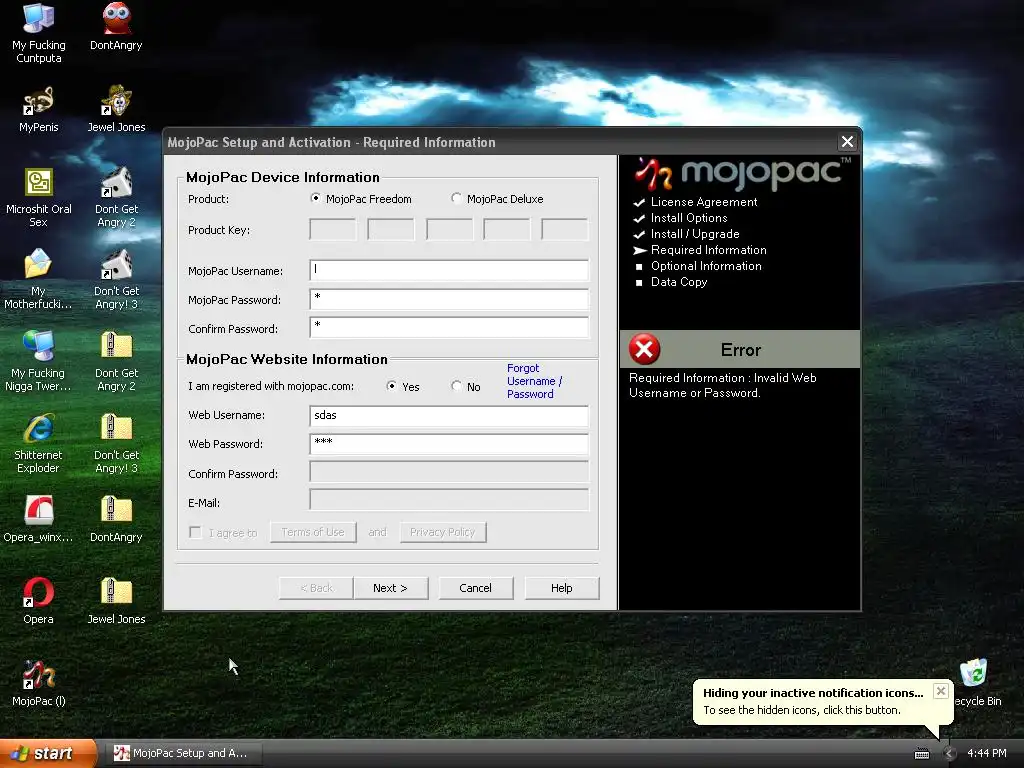Click the License Agreement step

704,202
